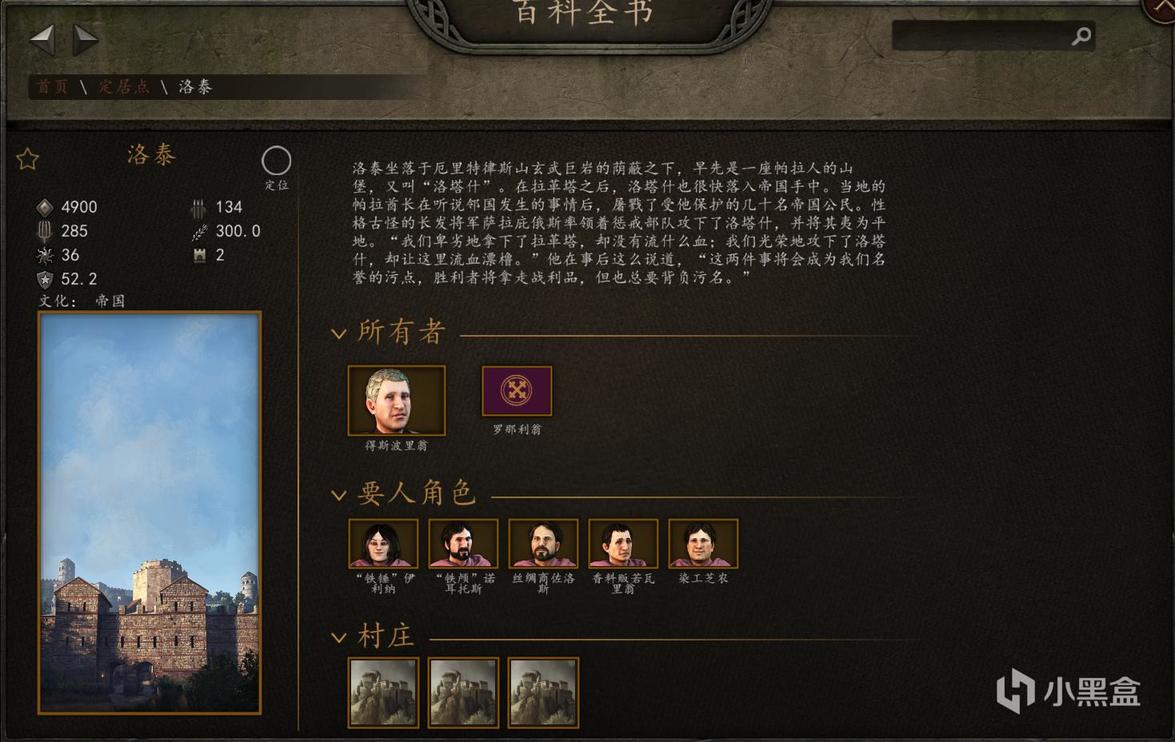
Task: Open owner 得斯波里翁's portrait
Action: point(396,400)
